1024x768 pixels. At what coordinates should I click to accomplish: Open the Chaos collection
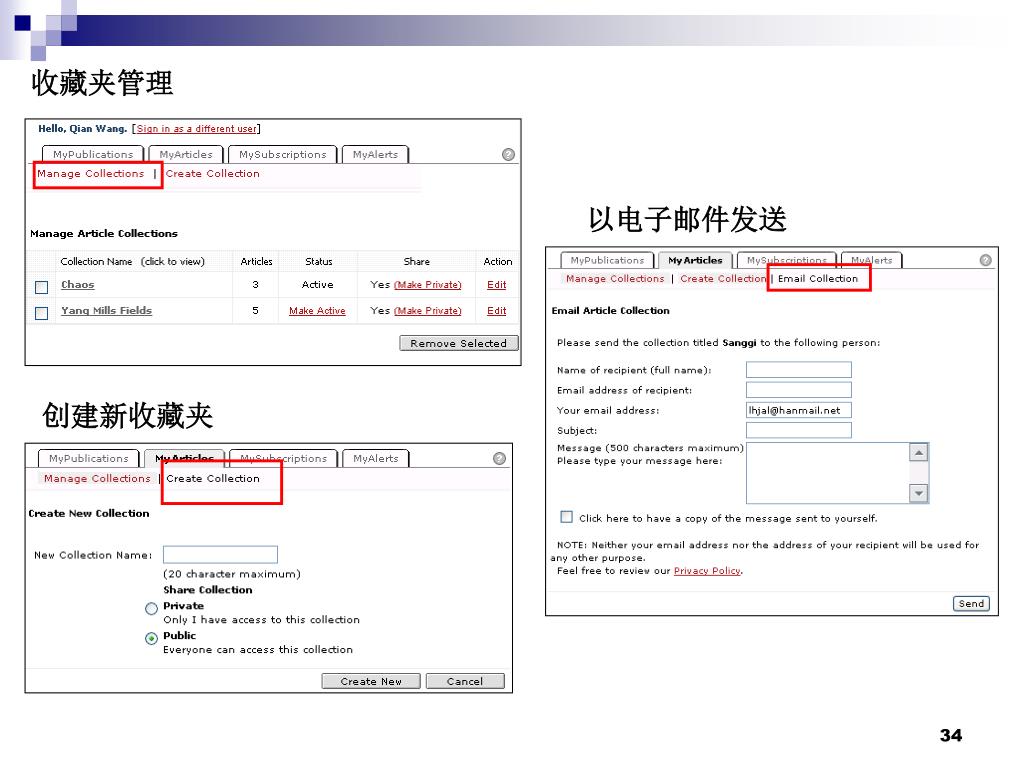click(x=78, y=285)
